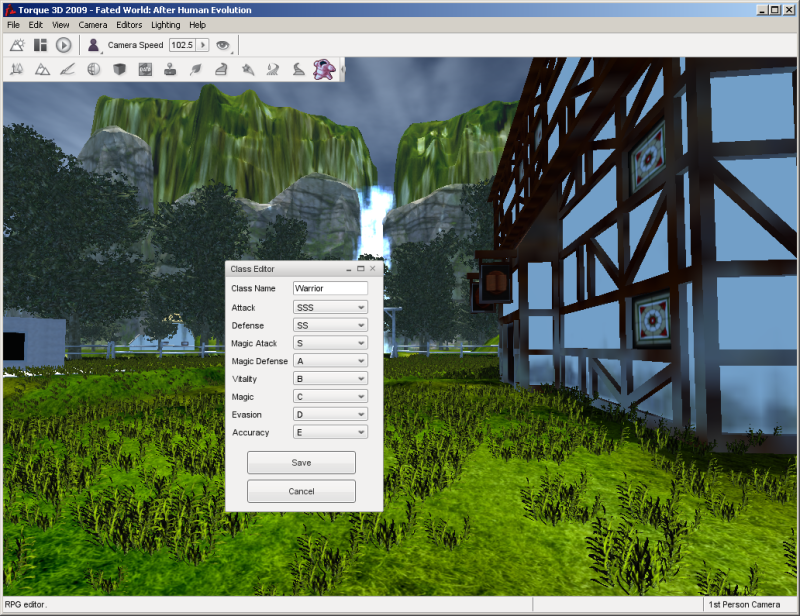800x616 pixels.
Task: Open the Editors menu
Action: [x=129, y=24]
